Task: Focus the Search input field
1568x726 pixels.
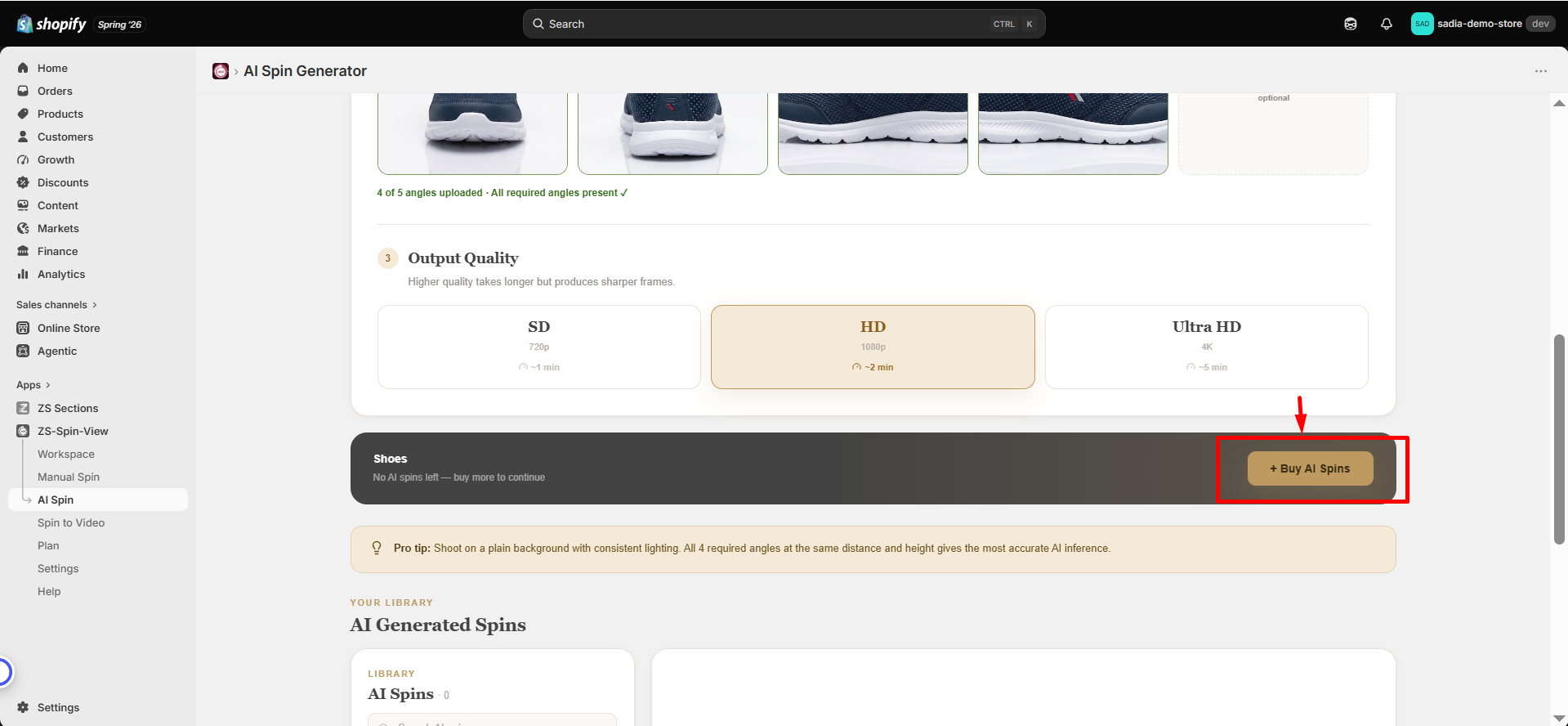Action: click(784, 24)
